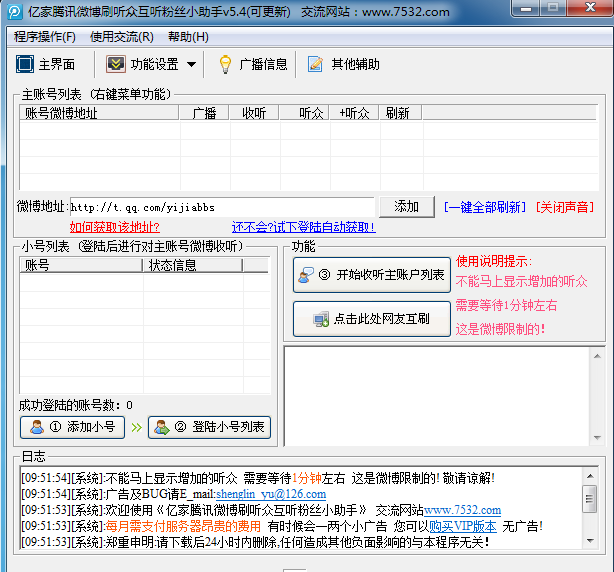Open the 帮助(H) menu
Screen dimensions: 614x572
(x=188, y=37)
